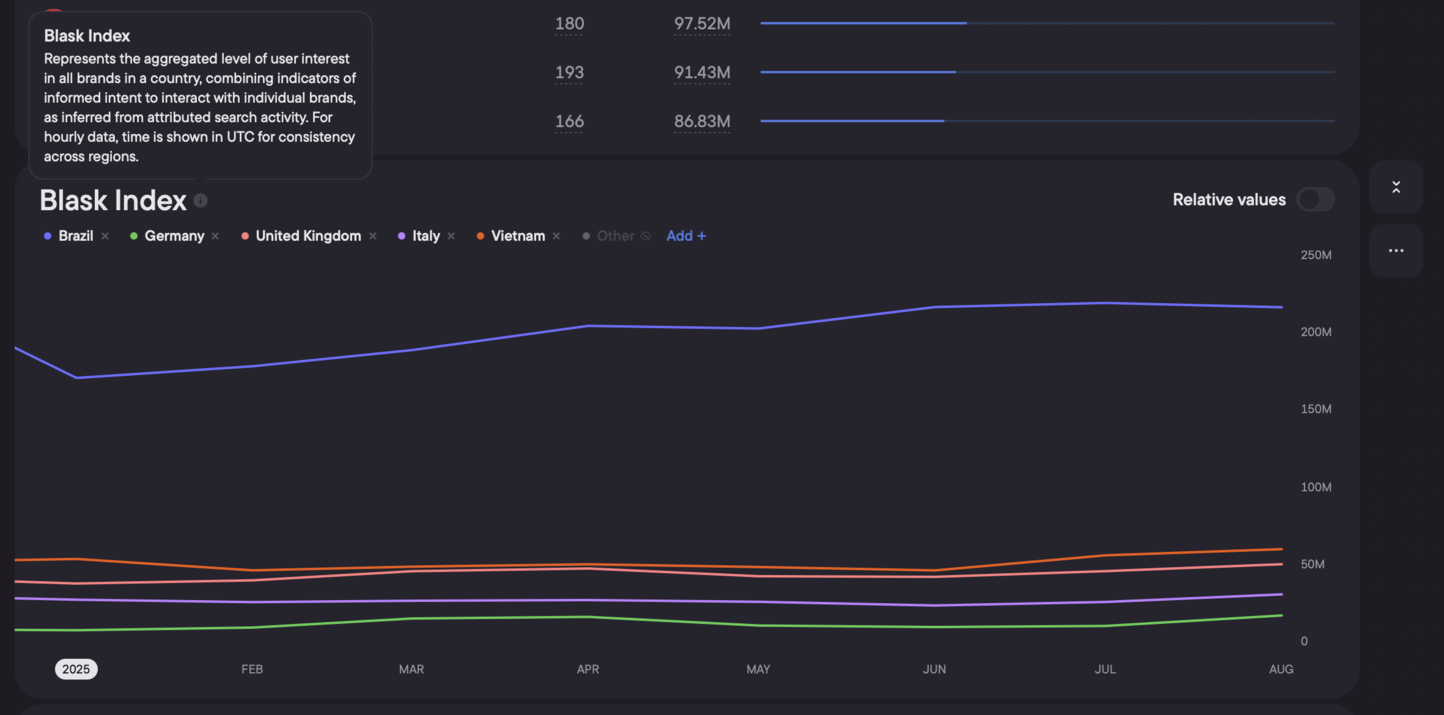Click the collapse arrows icon beside the chart
Image resolution: width=1444 pixels, height=715 pixels.
point(1396,187)
